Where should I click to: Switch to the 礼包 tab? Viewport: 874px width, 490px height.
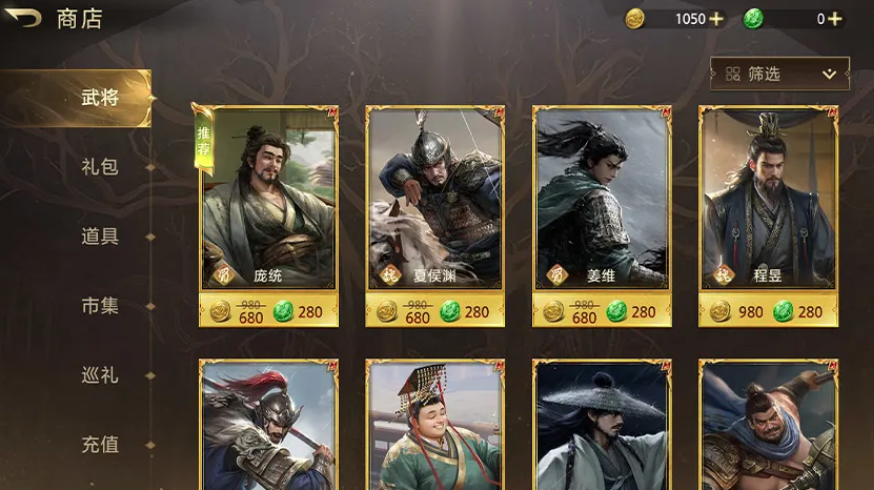tap(100, 167)
